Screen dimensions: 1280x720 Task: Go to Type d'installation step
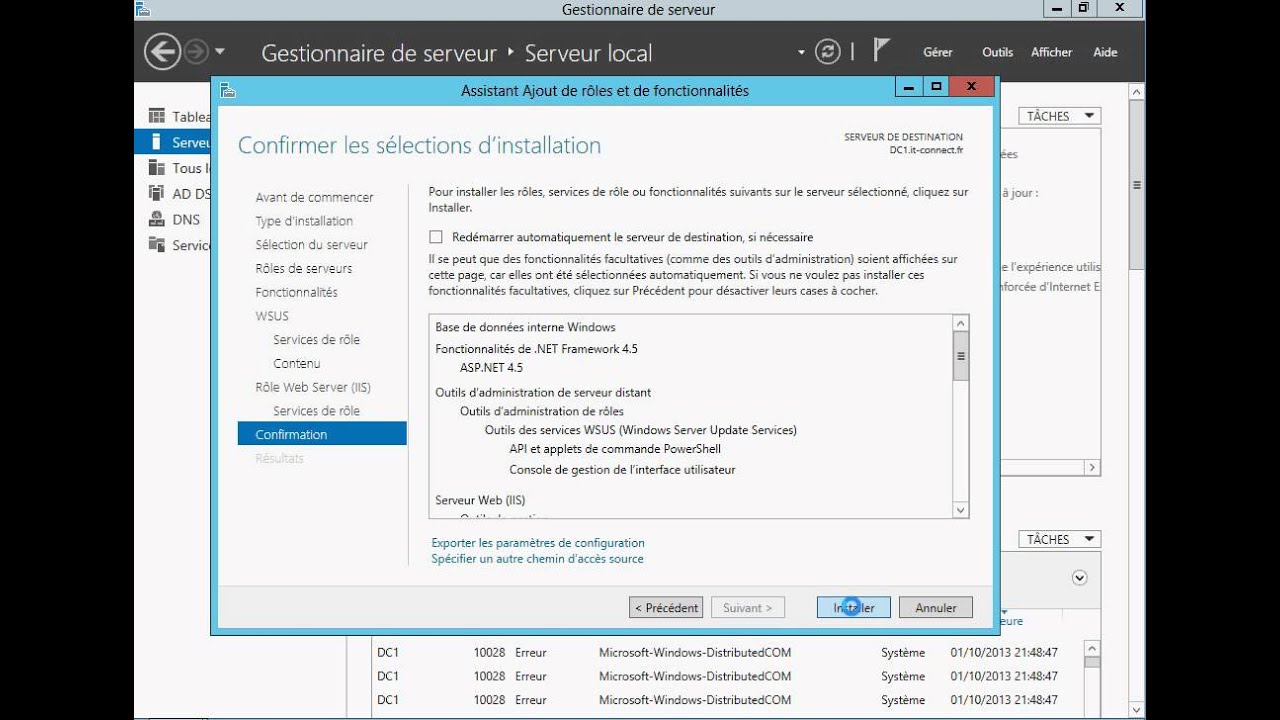304,221
